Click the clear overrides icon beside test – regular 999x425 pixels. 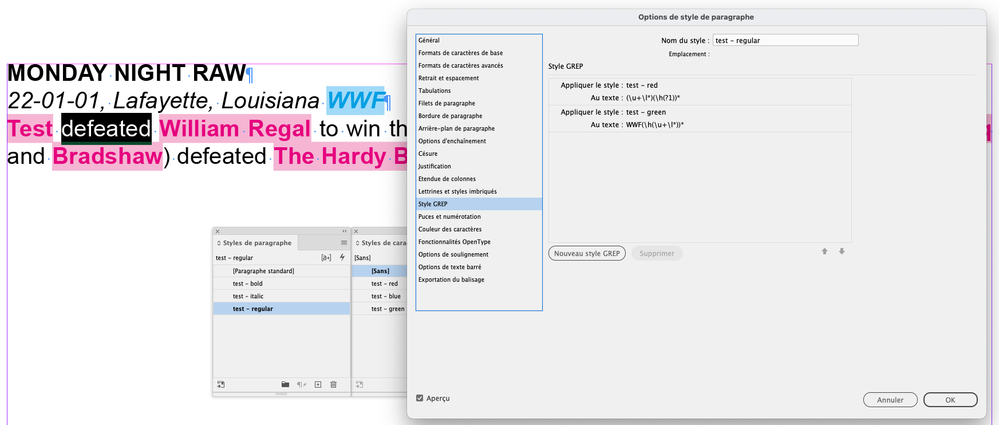tap(326, 258)
